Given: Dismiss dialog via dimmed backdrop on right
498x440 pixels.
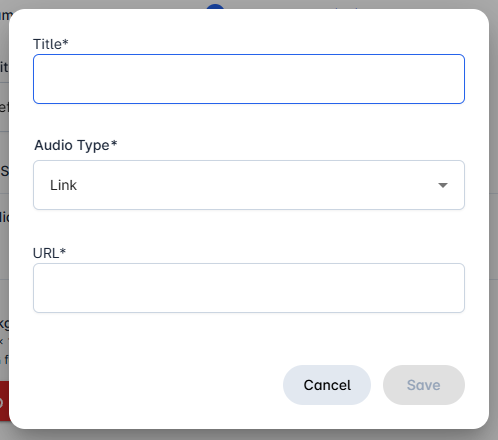Looking at the screenshot, I should (x=494, y=220).
